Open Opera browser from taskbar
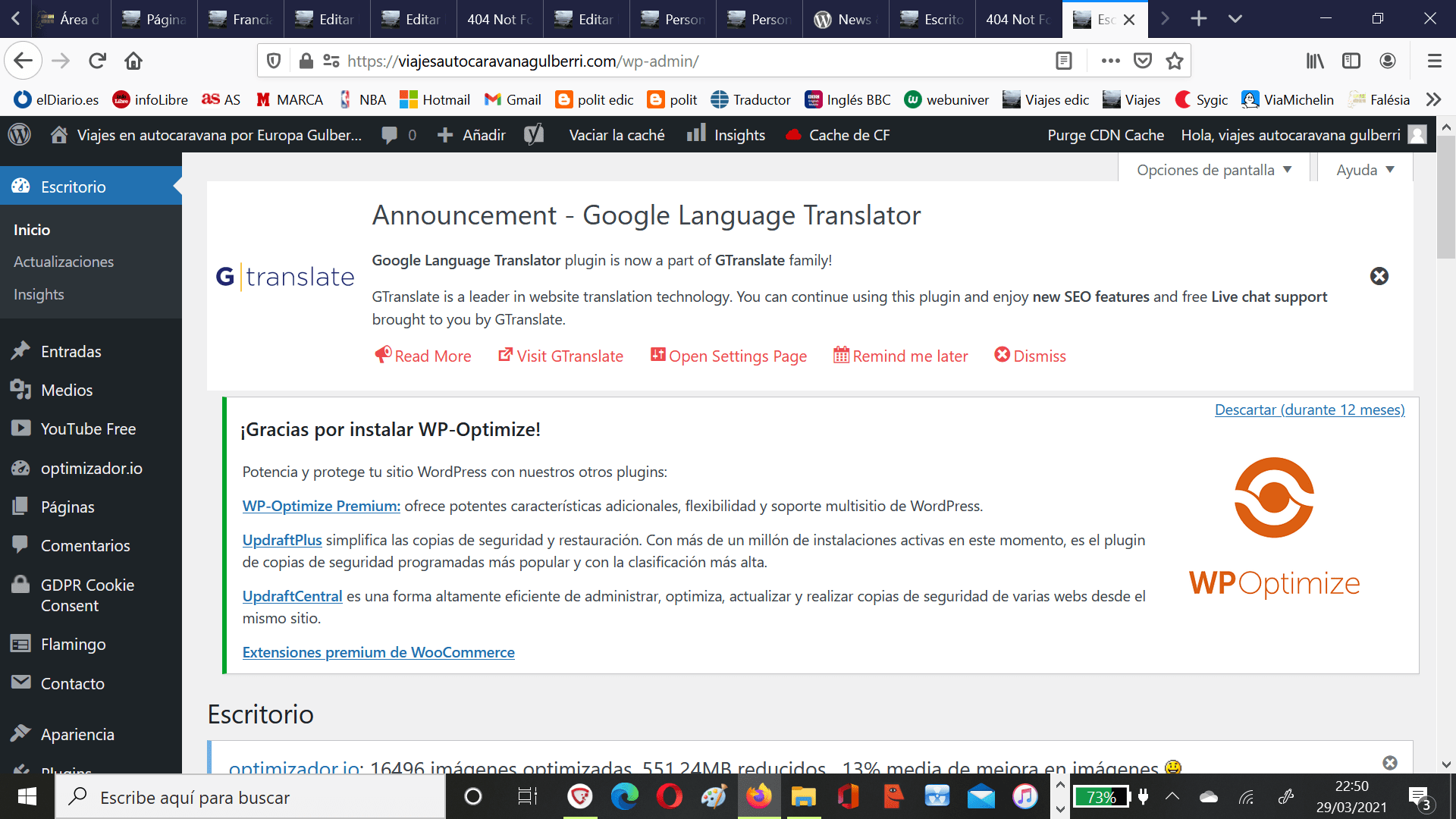The height and width of the screenshot is (819, 1456). click(x=669, y=797)
